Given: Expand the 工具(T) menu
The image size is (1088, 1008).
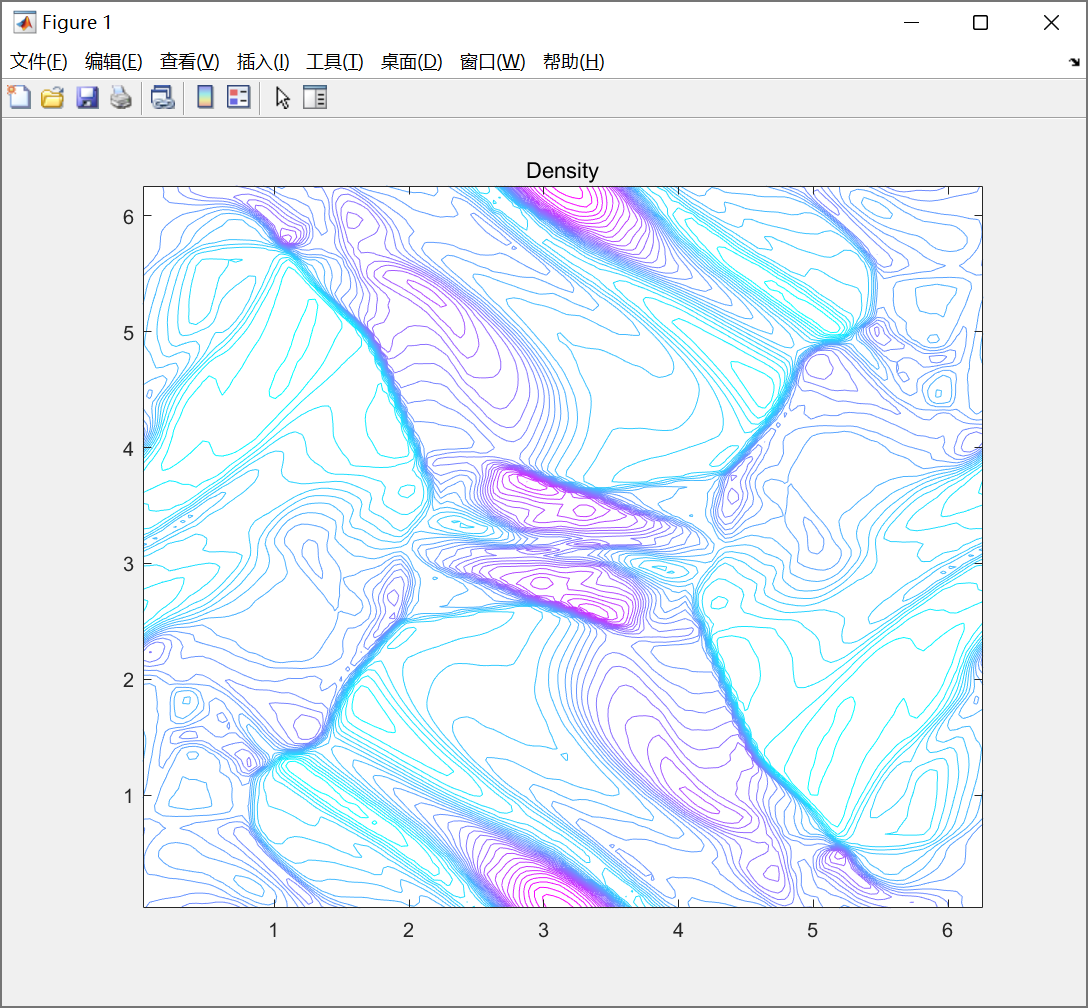Looking at the screenshot, I should [x=335, y=62].
